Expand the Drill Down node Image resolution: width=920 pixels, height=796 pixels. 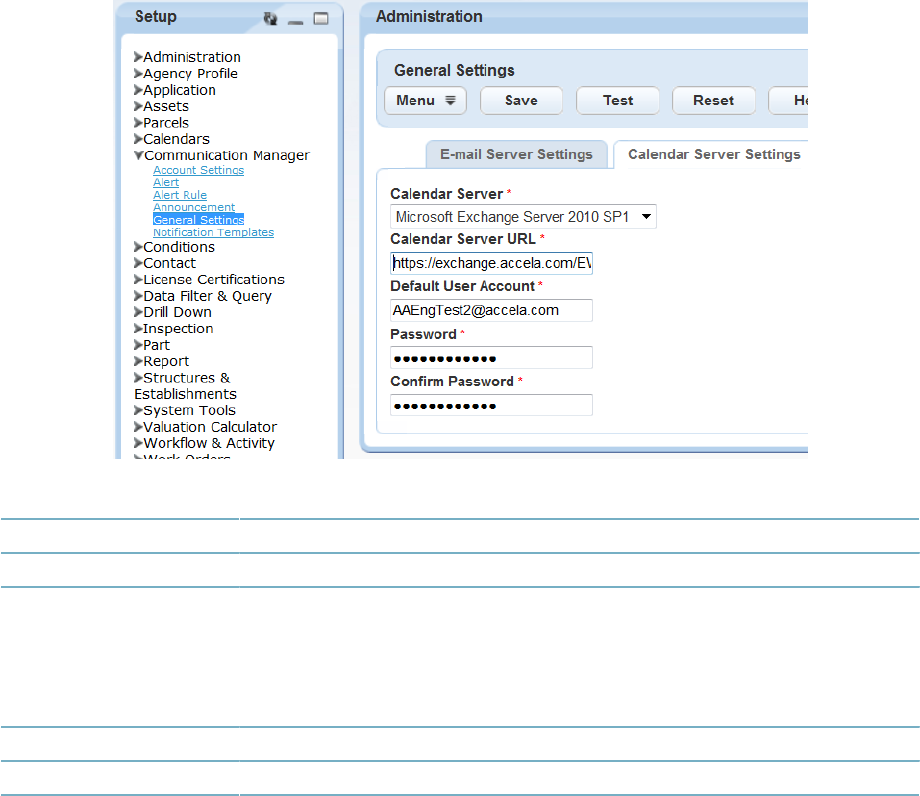(x=138, y=312)
